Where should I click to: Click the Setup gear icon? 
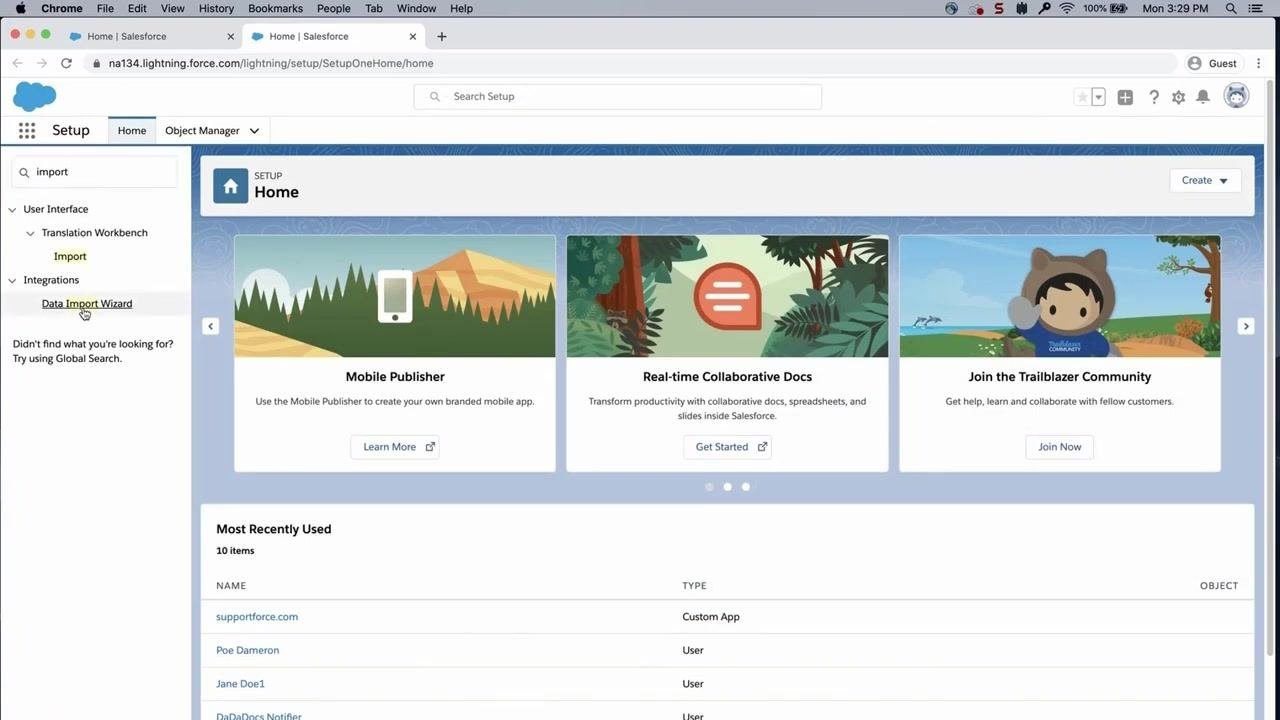click(x=1179, y=97)
